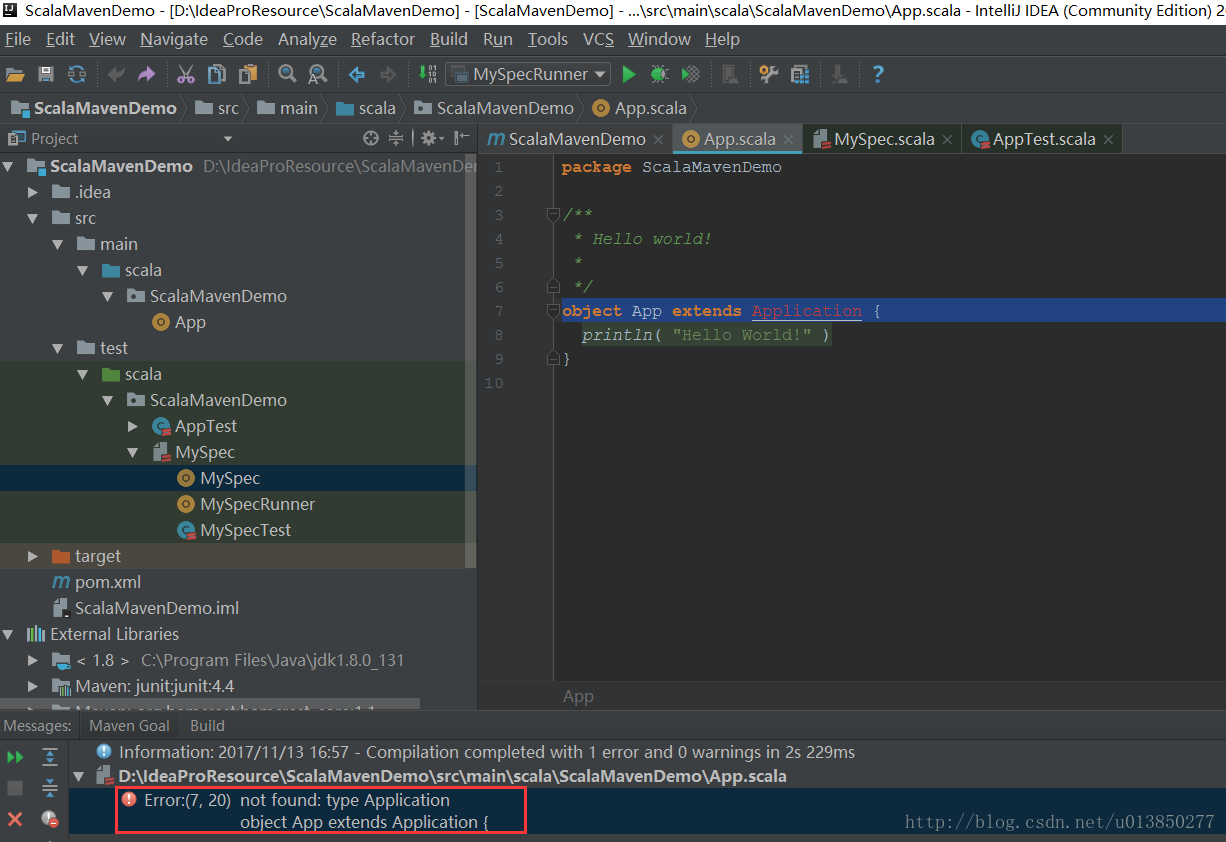
Task: Collapse the App.scala error group arrow
Action: pos(78,776)
